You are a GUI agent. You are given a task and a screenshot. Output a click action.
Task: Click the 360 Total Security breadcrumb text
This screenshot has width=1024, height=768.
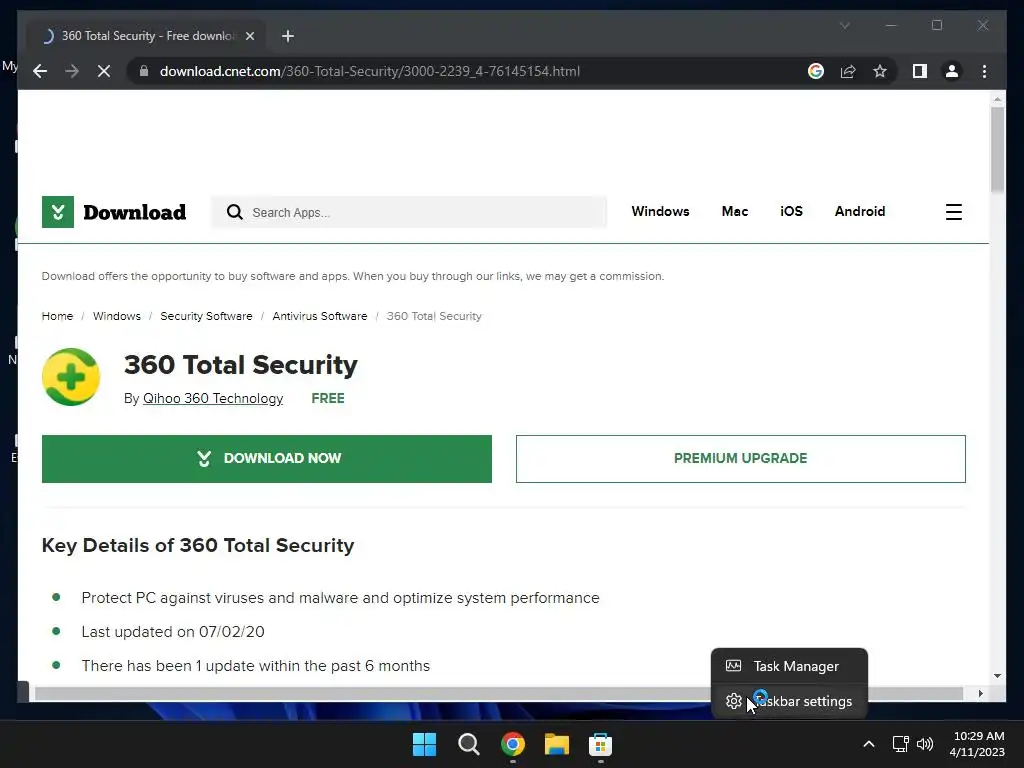(x=434, y=316)
